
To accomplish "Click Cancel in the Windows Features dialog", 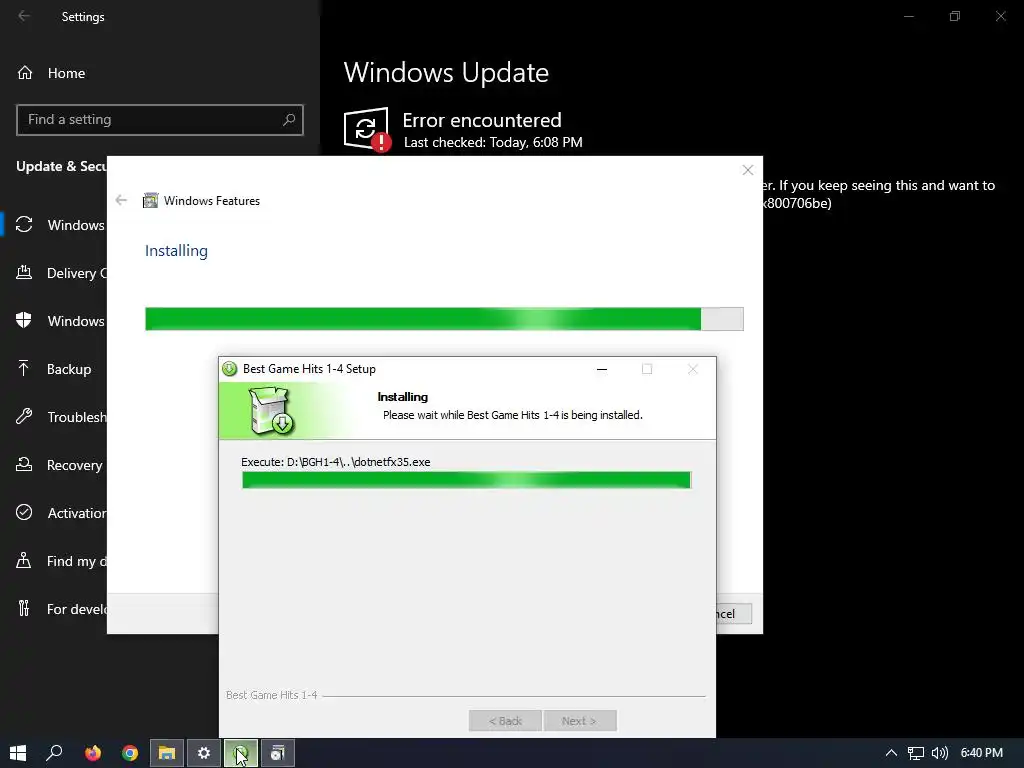I will 734,614.
